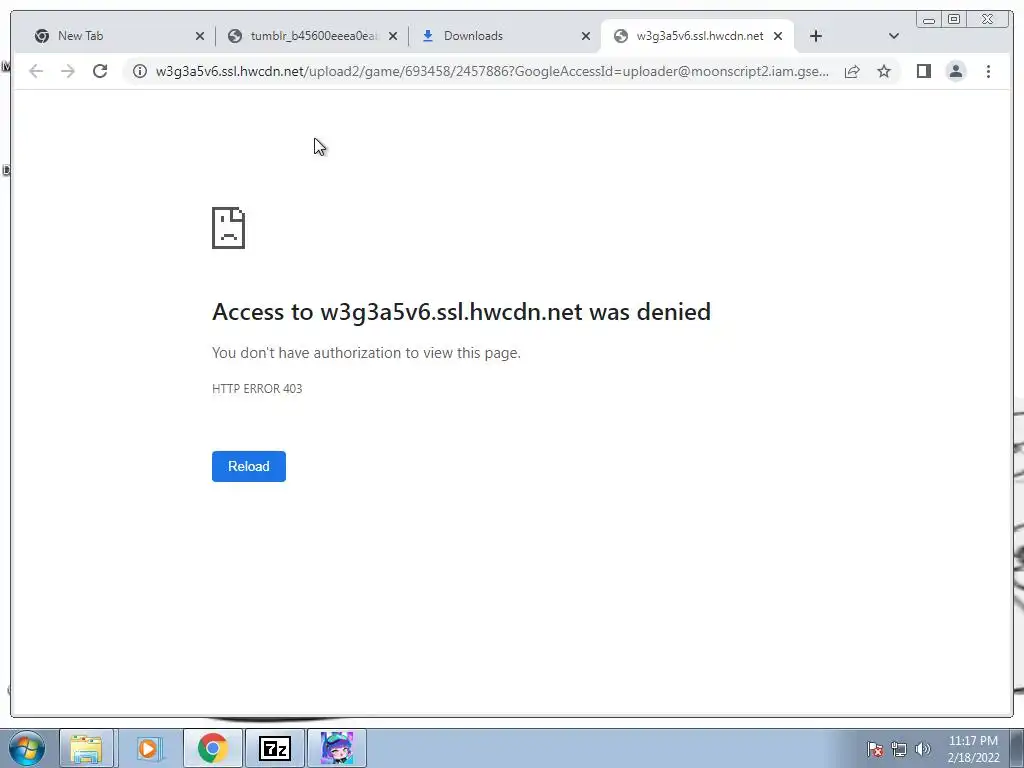This screenshot has width=1024, height=768.
Task: Click the taskbar clock showing 11:17 PM
Action: coord(973,749)
